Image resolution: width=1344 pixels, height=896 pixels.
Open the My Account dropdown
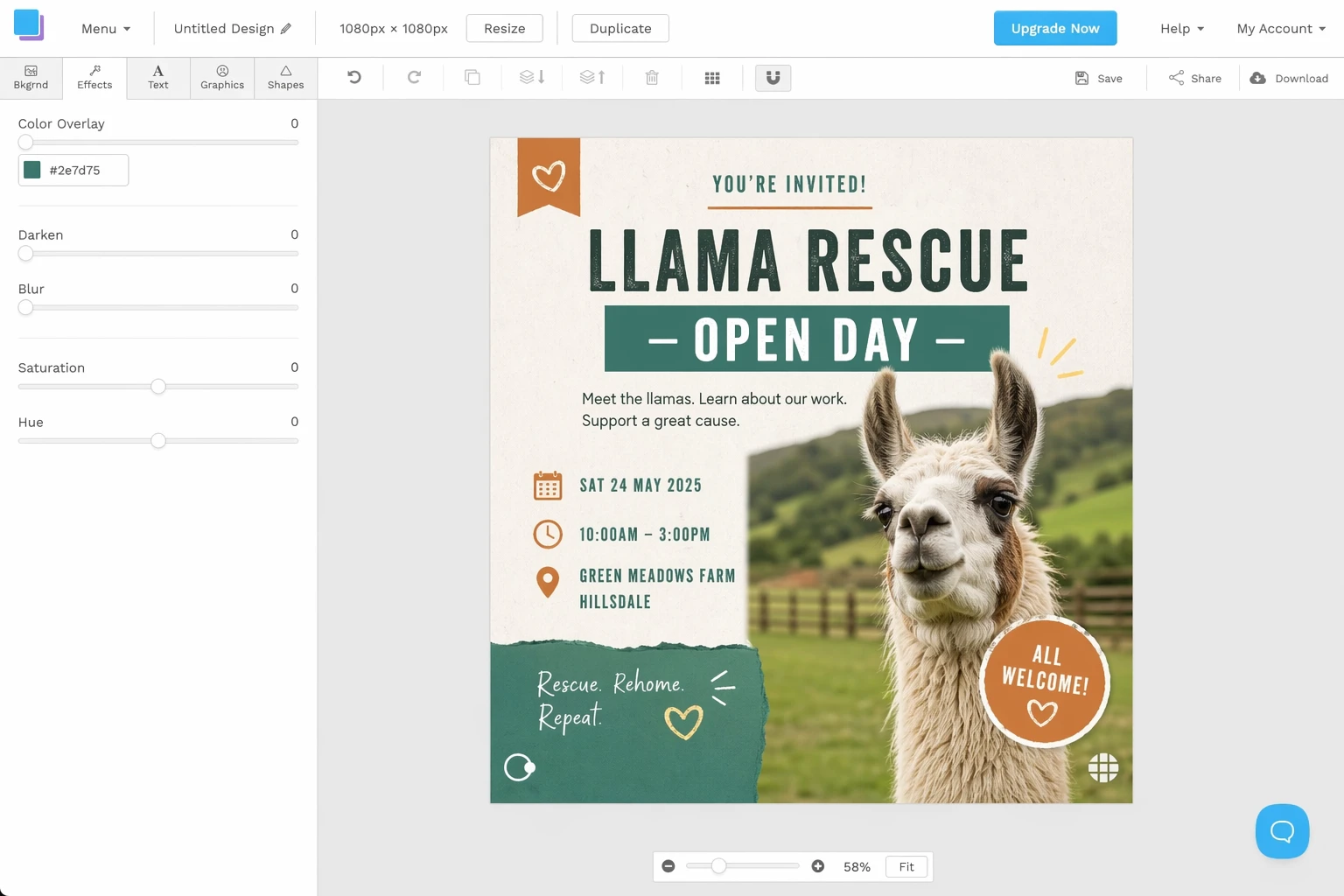coord(1281,29)
